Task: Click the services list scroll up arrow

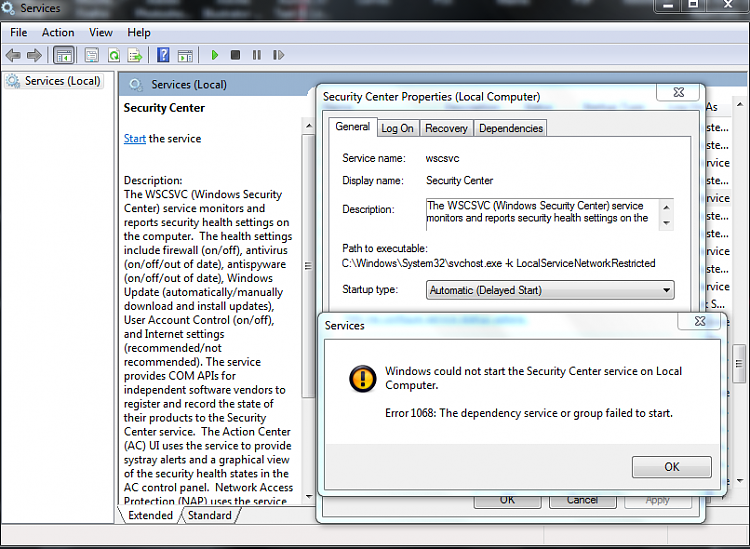Action: [x=740, y=104]
